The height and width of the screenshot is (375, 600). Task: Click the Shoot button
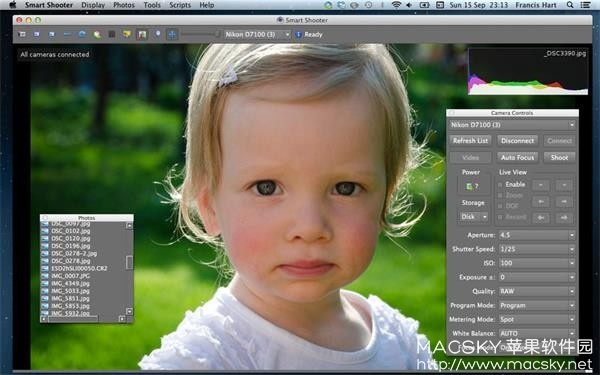click(559, 157)
